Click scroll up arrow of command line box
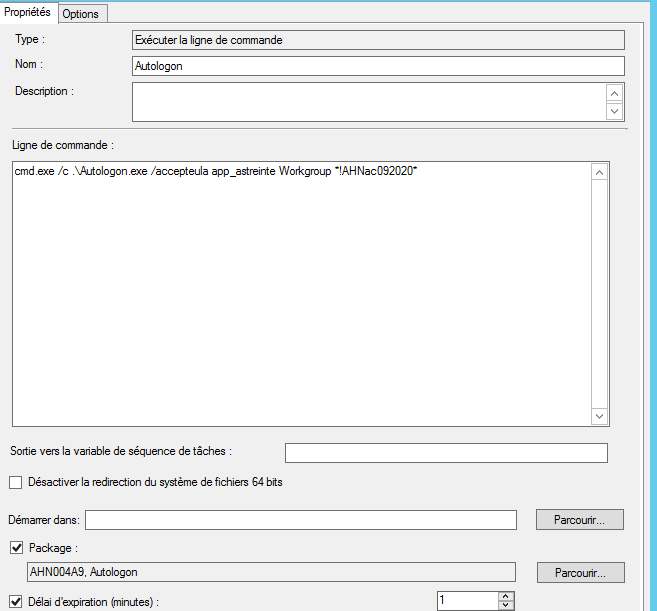 coord(600,173)
